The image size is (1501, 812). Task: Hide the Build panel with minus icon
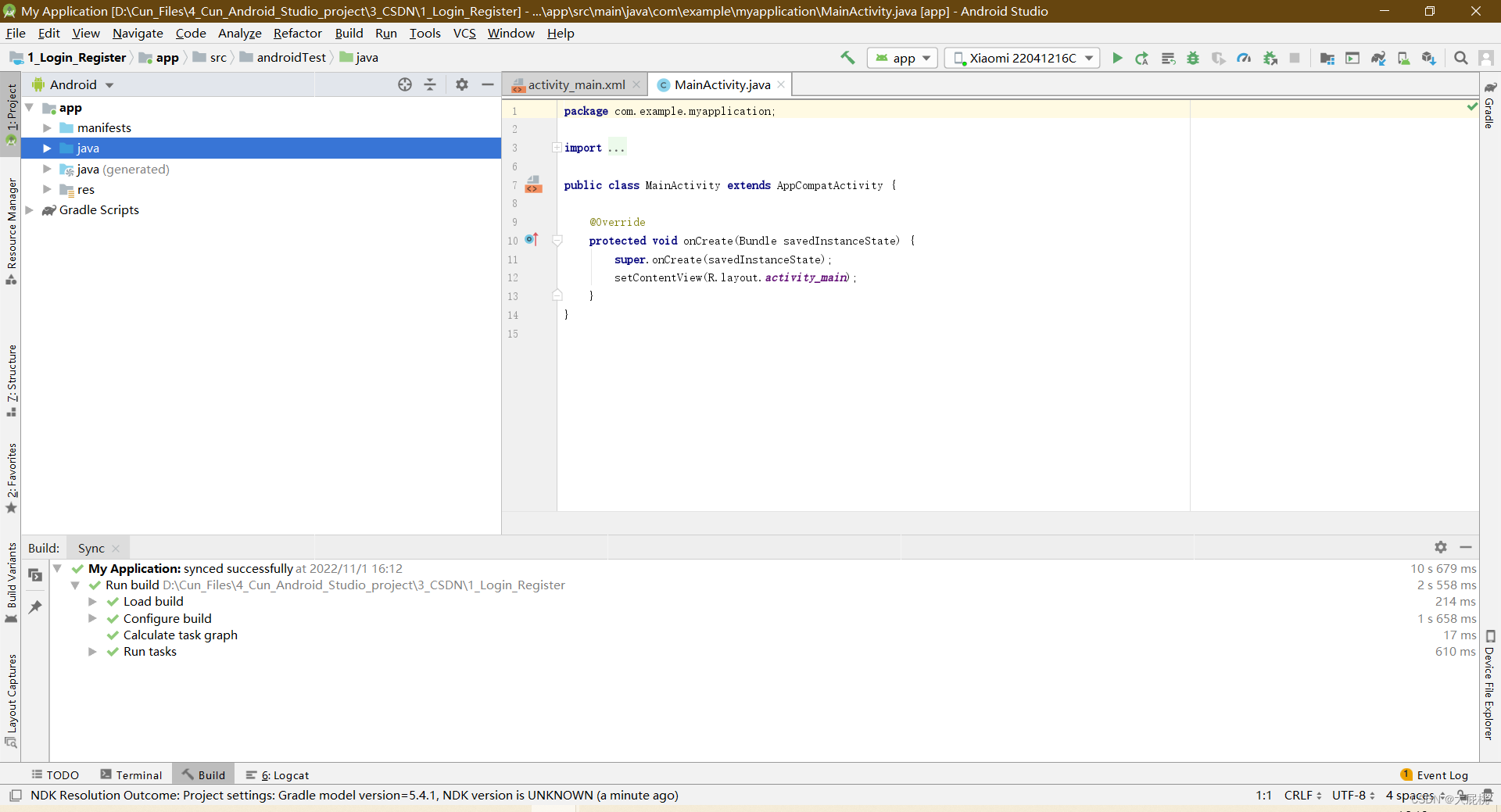(1466, 547)
